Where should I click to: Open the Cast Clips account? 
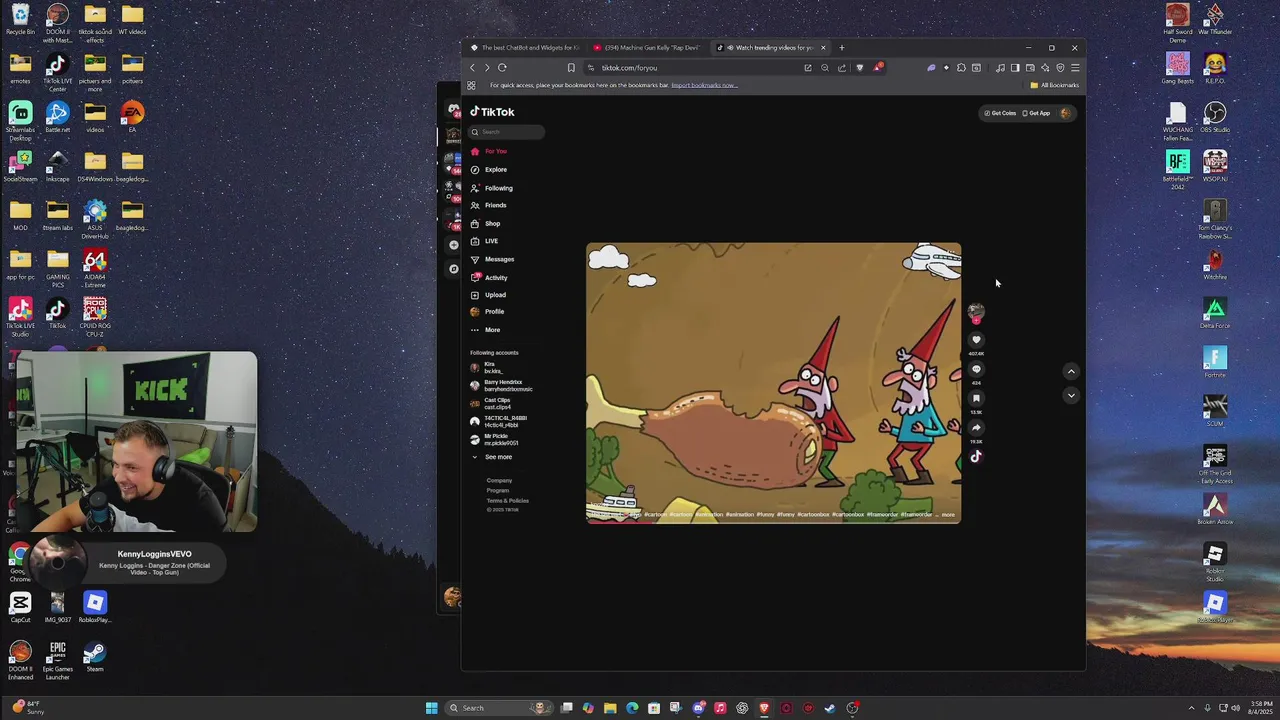click(491, 403)
